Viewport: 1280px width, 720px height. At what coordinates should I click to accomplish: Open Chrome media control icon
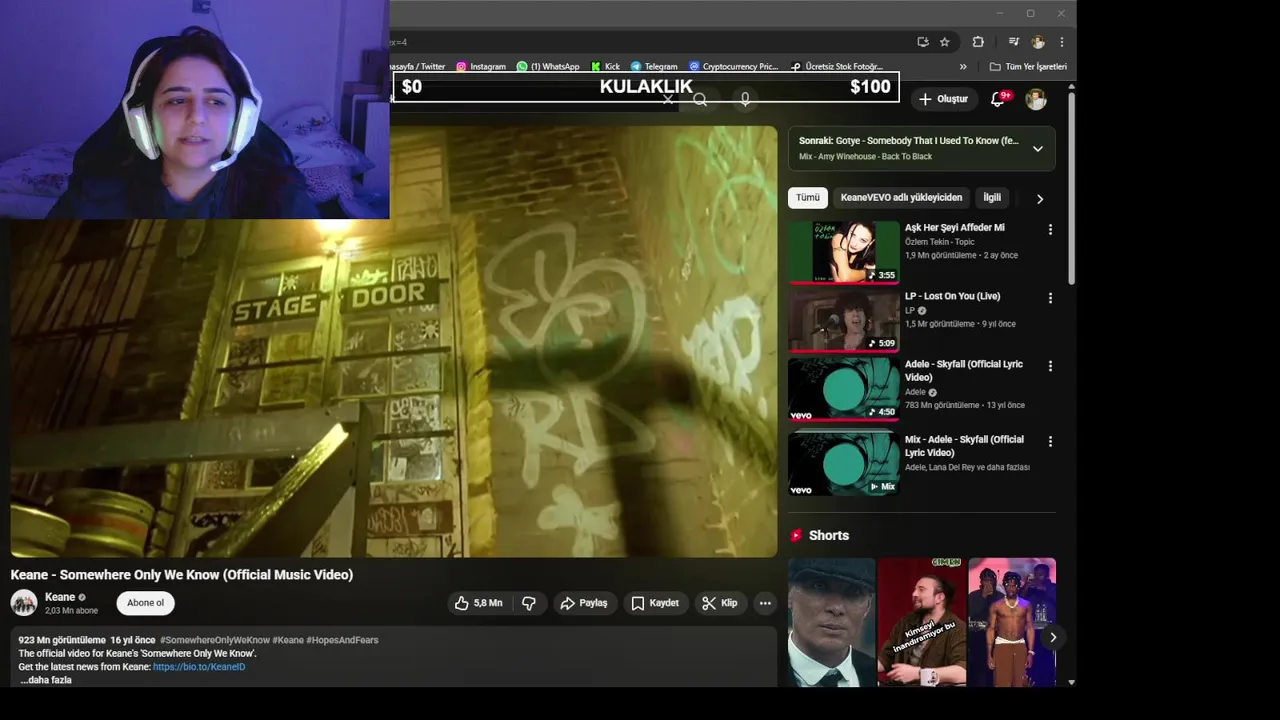point(1013,42)
